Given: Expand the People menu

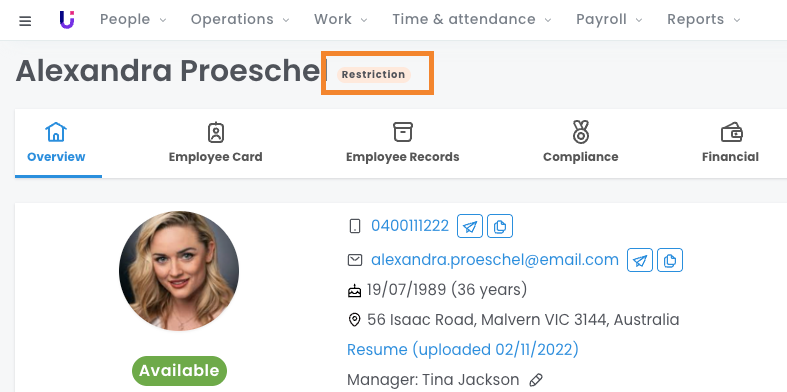Looking at the screenshot, I should tap(133, 20).
